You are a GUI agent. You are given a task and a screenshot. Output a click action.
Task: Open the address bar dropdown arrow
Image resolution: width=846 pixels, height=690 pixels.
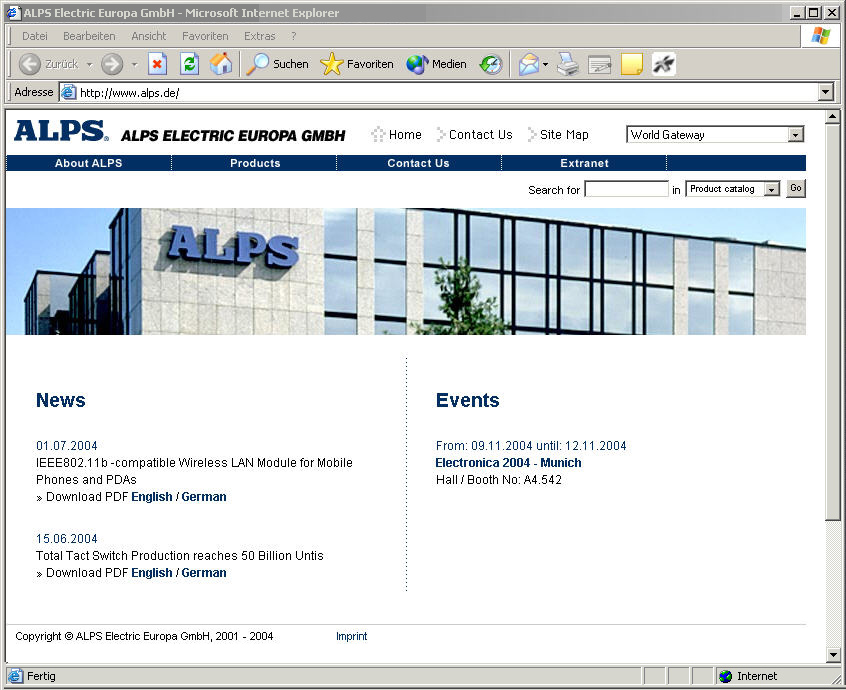pos(825,92)
